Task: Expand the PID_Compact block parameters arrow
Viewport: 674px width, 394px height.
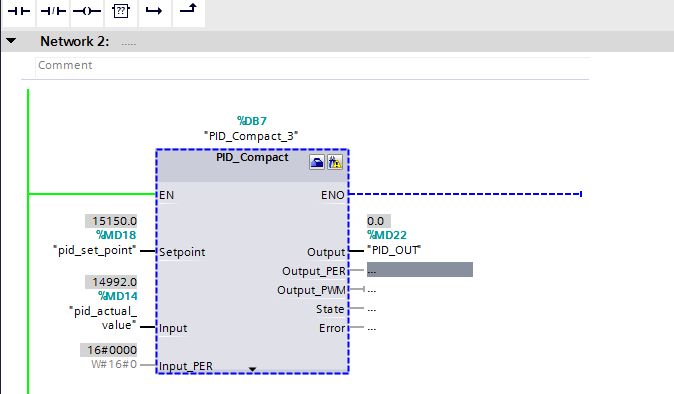Action: [252, 369]
